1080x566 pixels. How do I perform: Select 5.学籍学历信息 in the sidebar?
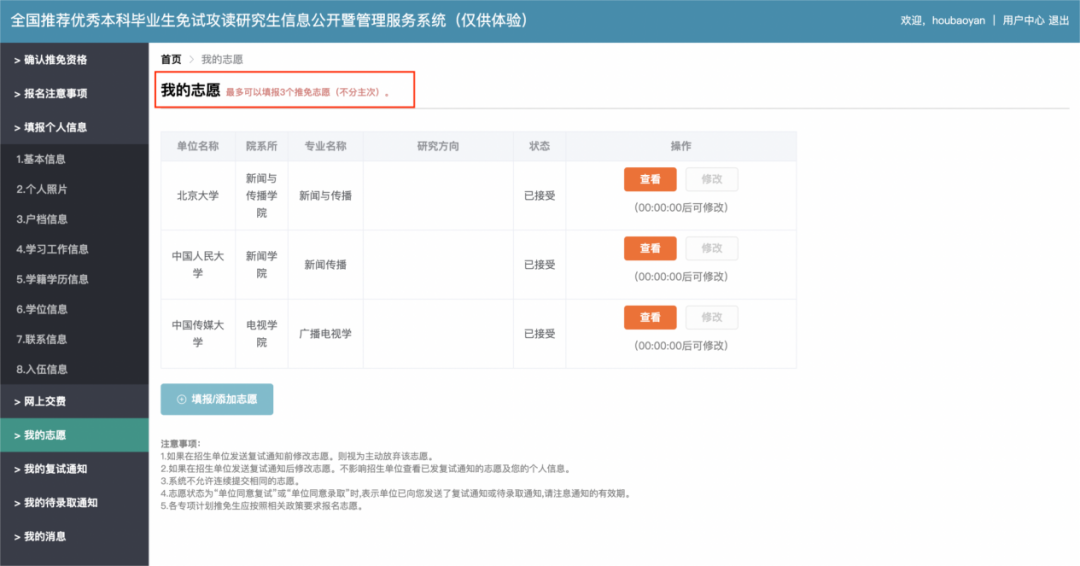(x=74, y=280)
